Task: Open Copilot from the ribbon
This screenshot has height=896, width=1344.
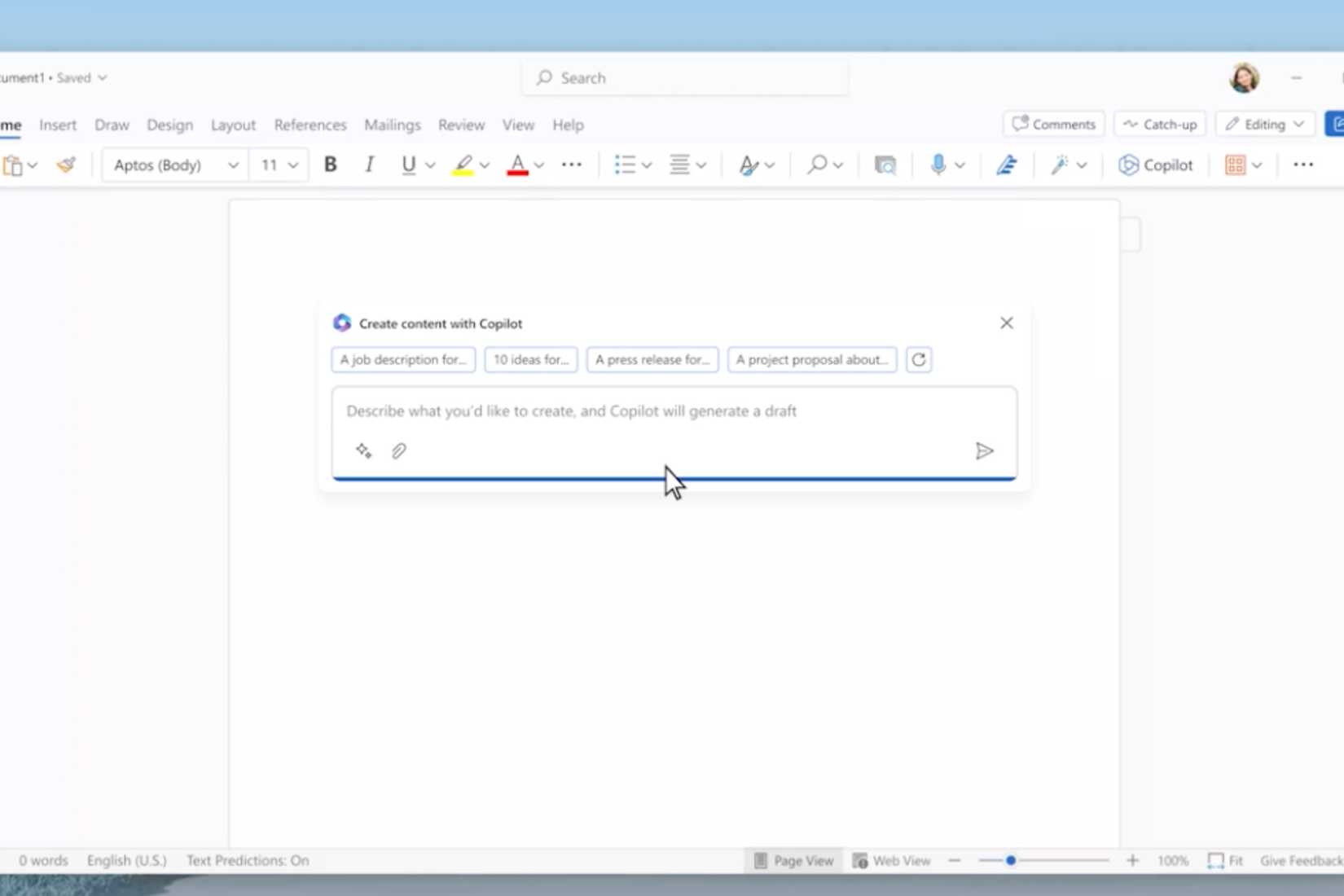Action: 1156,165
